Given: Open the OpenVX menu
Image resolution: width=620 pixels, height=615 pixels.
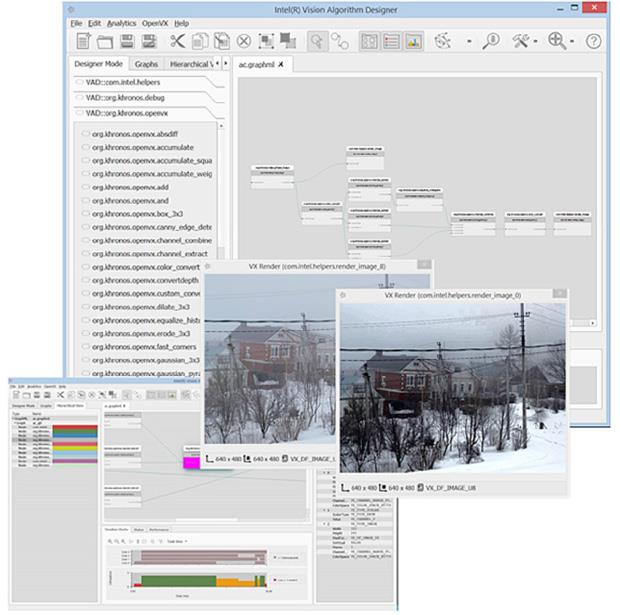Looking at the screenshot, I should (x=154, y=22).
